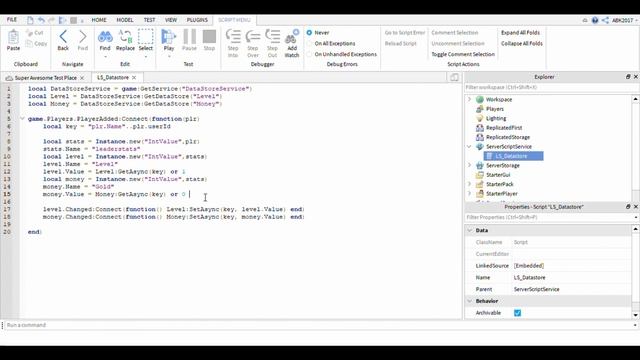The height and width of the screenshot is (360, 640).
Task: Collapse the Behavior properties section
Action: click(x=469, y=301)
